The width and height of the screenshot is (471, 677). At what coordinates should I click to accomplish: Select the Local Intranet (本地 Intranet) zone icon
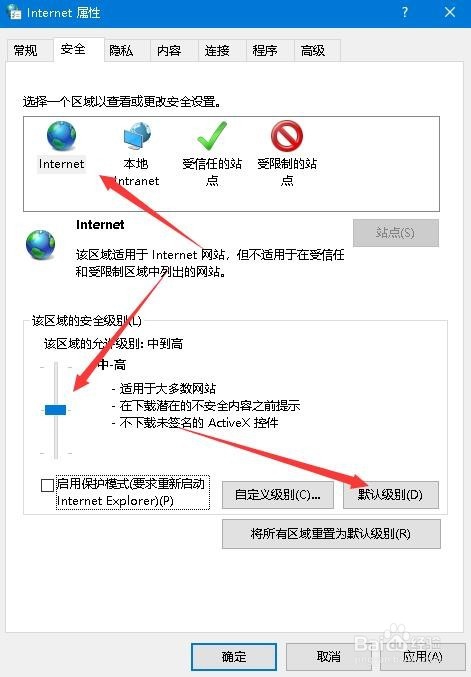(x=136, y=136)
